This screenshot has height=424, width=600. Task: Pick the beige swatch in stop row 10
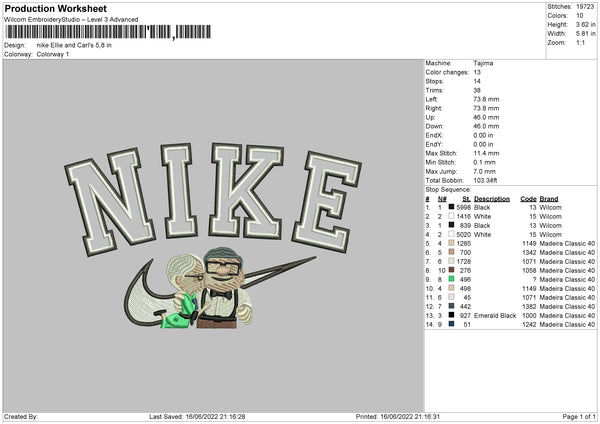point(452,288)
